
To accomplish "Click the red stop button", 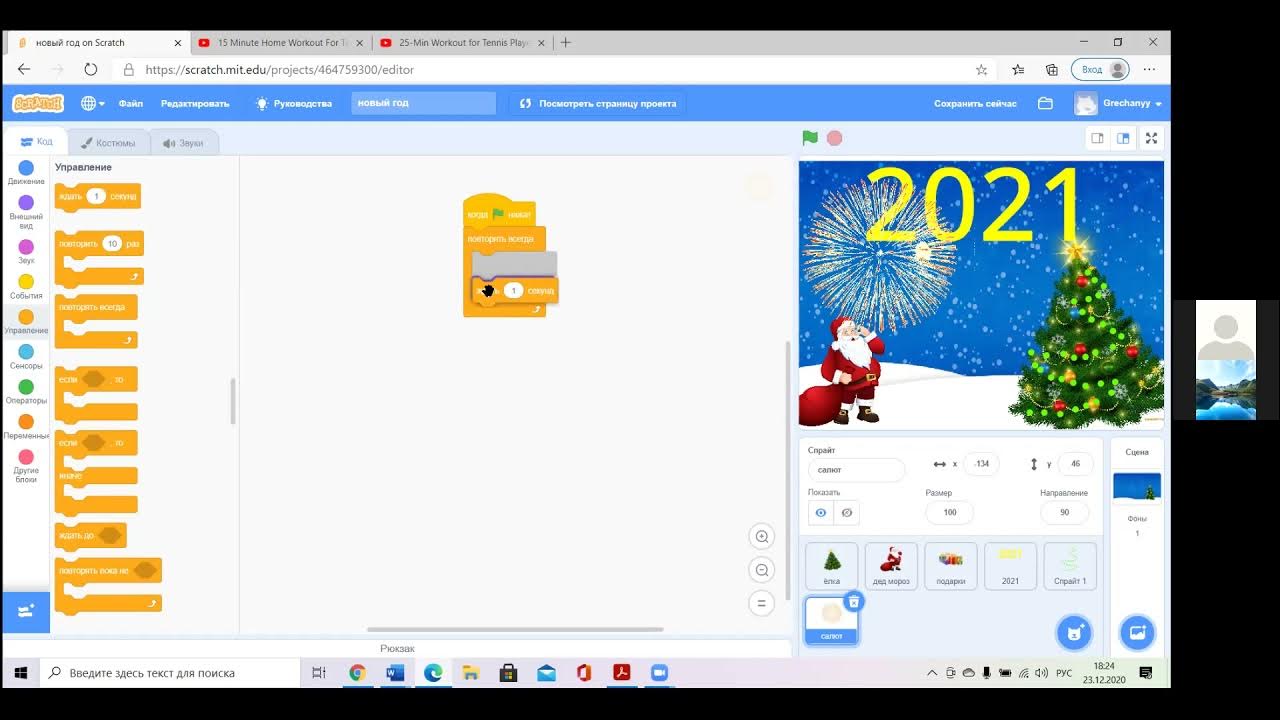I will pos(835,138).
